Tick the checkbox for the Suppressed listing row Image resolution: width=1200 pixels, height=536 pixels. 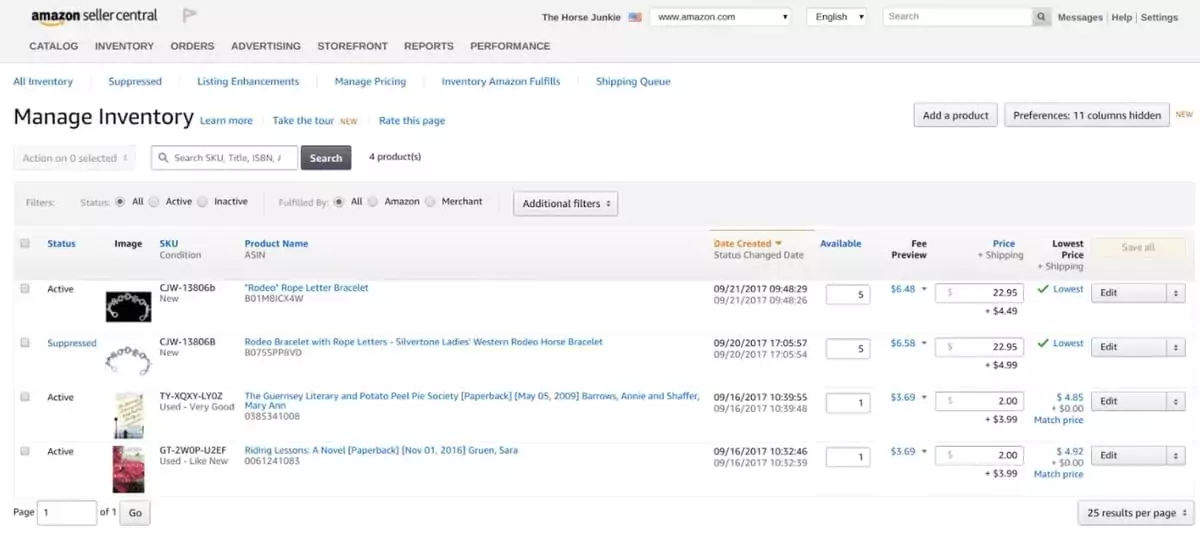pyautogui.click(x=25, y=343)
